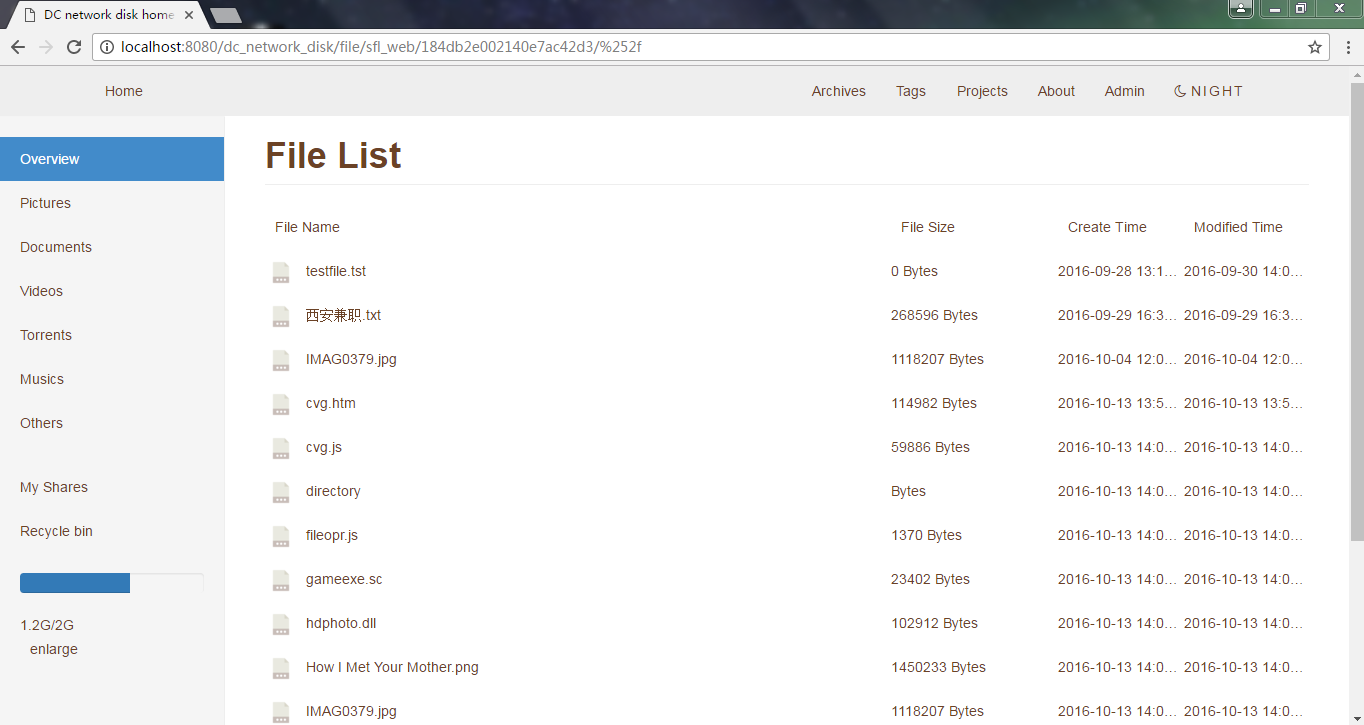Click the icon beside directory row
1364x725 pixels.
281,492
